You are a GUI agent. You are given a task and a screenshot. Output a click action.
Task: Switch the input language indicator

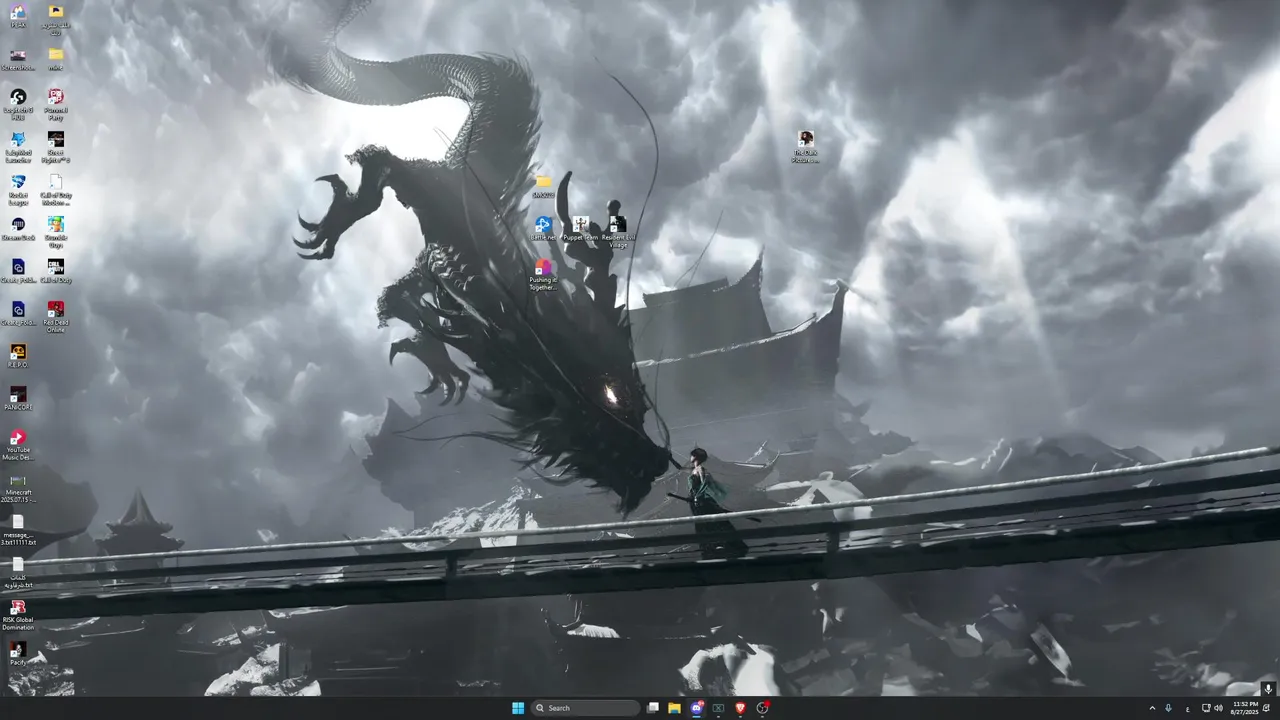[1188, 708]
